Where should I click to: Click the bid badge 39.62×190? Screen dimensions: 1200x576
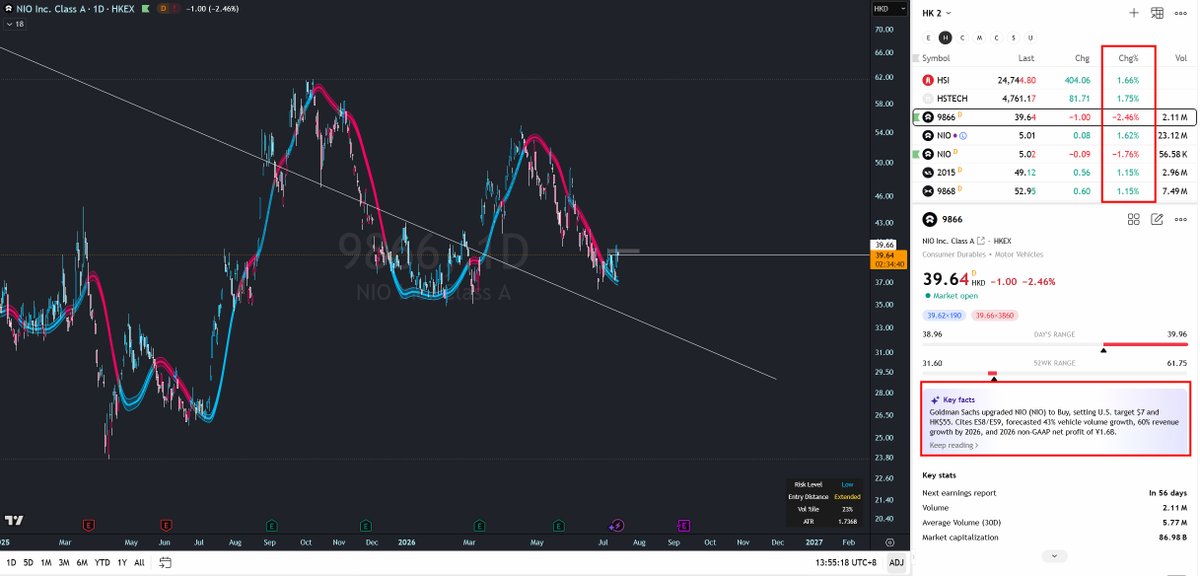coord(946,316)
